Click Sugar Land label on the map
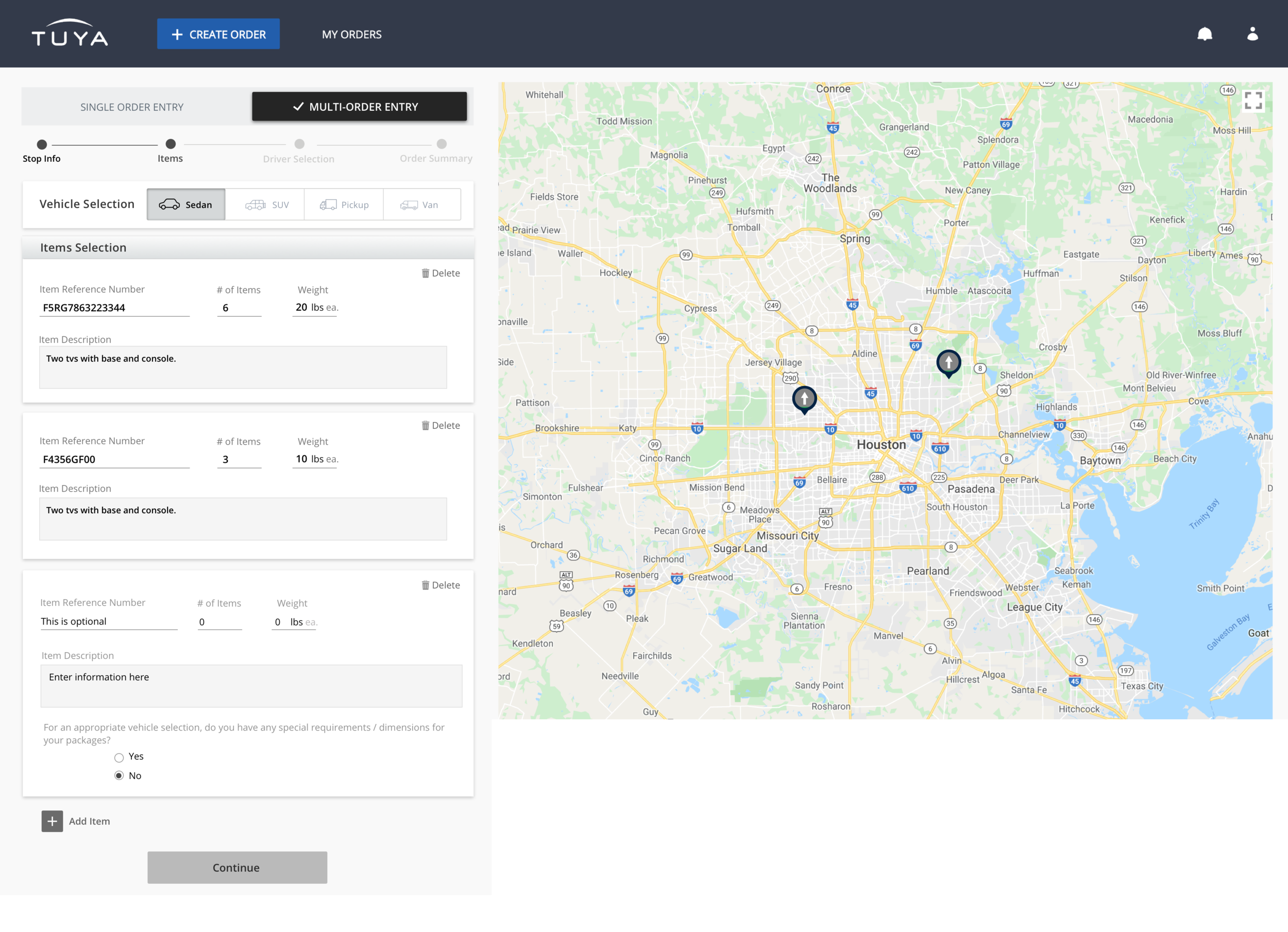Image resolution: width=1288 pixels, height=932 pixels. click(740, 549)
